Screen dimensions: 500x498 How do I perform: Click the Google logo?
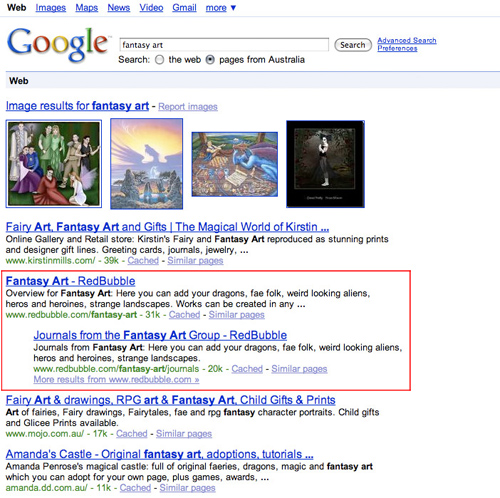(x=58, y=44)
